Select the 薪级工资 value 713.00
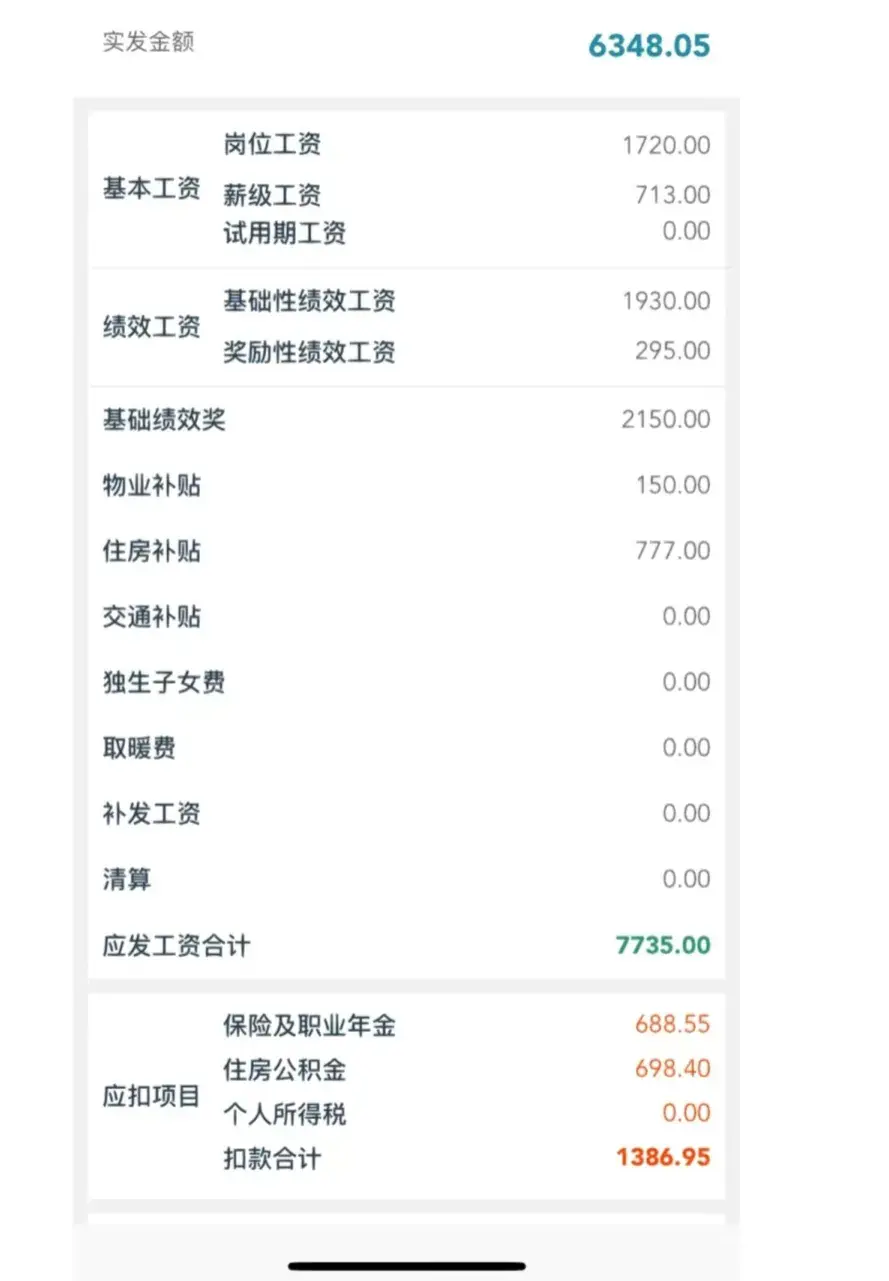The image size is (889, 1281). (x=673, y=195)
